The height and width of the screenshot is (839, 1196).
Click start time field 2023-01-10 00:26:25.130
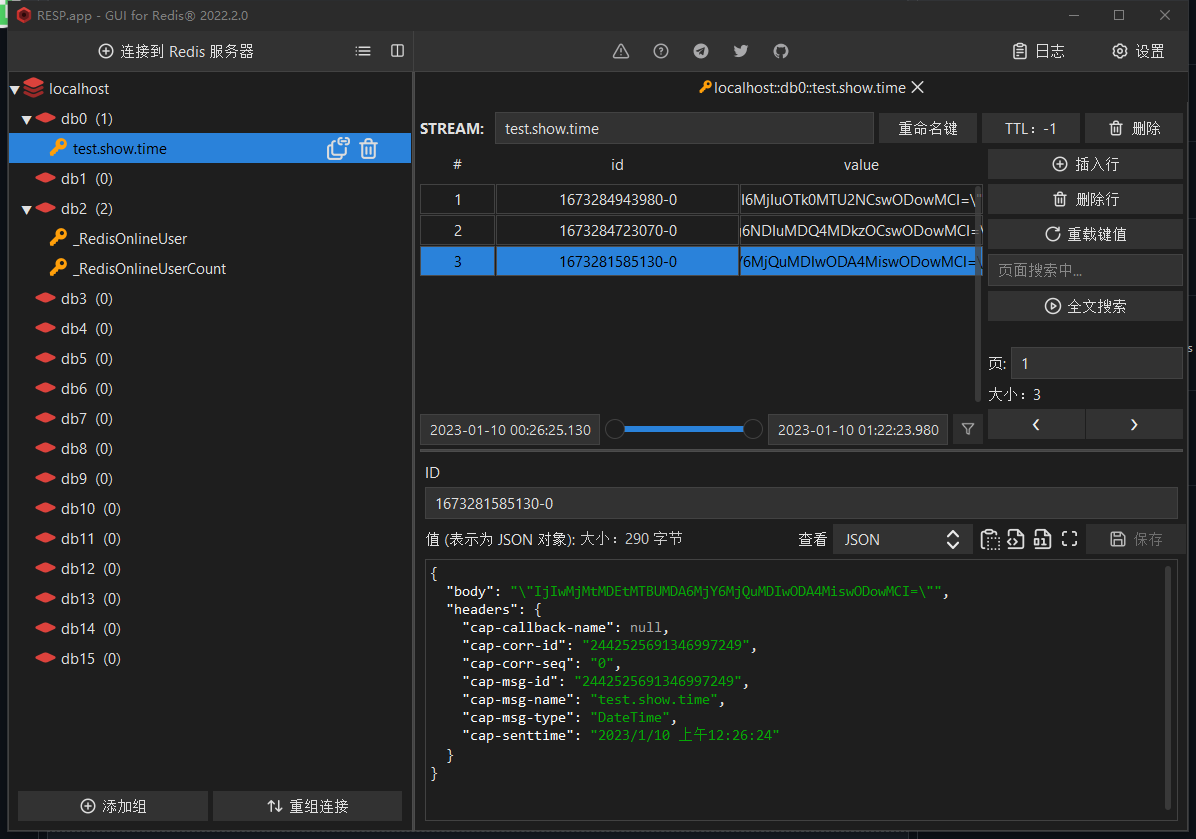510,430
